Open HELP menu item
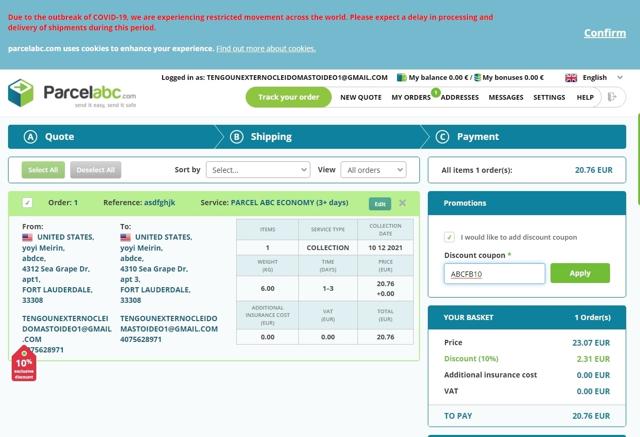Screen dimensions: 640x437 coord(585,98)
